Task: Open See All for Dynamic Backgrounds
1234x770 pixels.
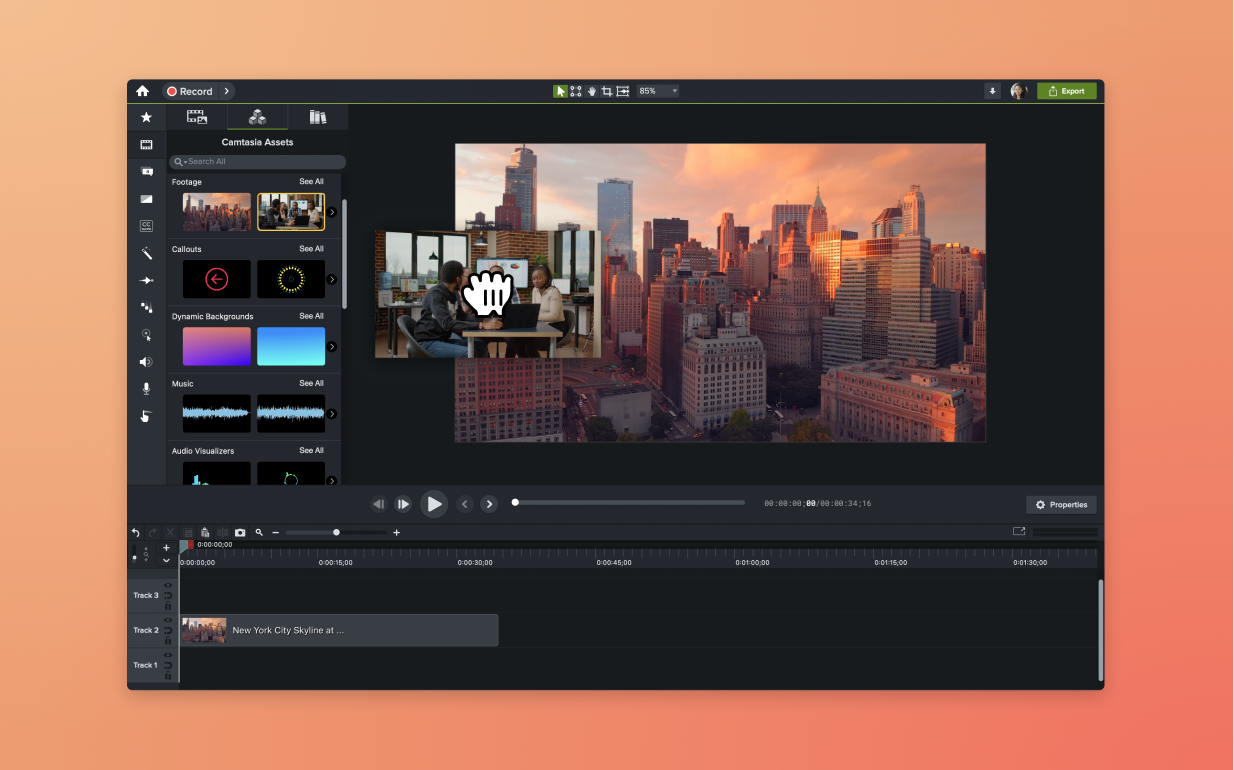Action: tap(311, 316)
